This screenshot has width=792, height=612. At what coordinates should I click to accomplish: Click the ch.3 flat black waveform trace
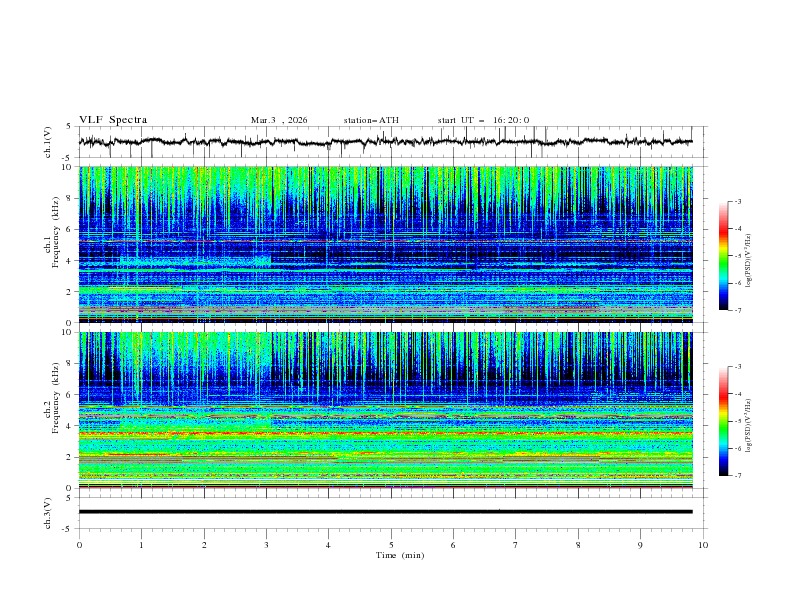pyautogui.click(x=385, y=512)
